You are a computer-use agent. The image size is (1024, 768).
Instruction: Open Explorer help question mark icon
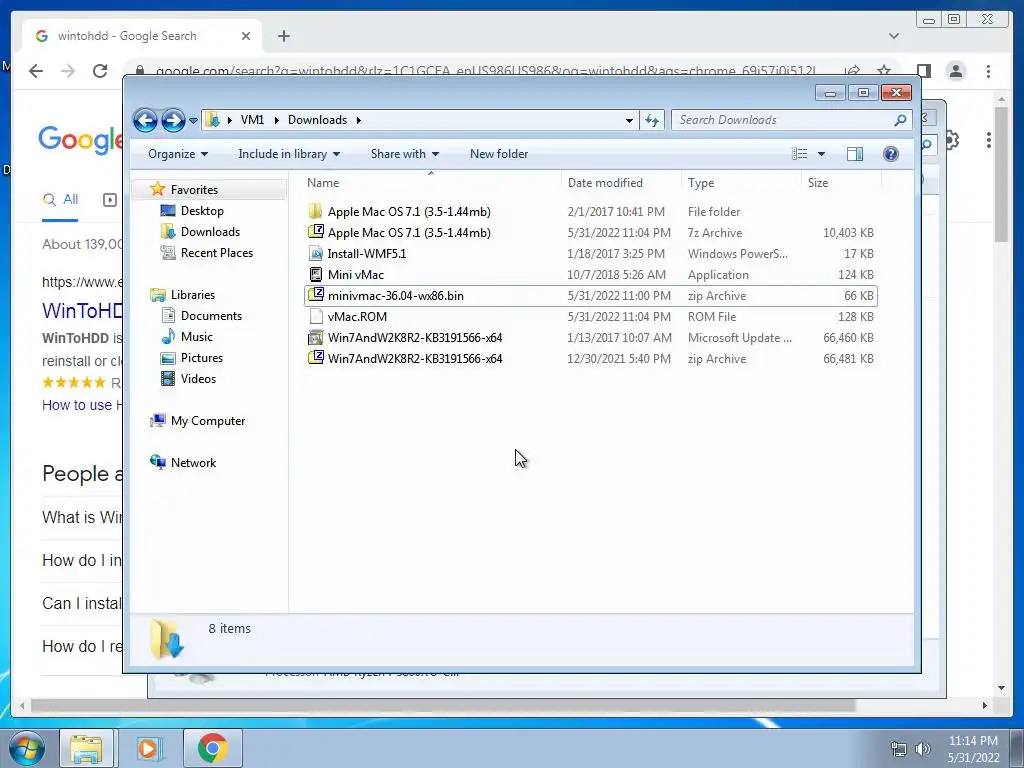[x=890, y=154]
